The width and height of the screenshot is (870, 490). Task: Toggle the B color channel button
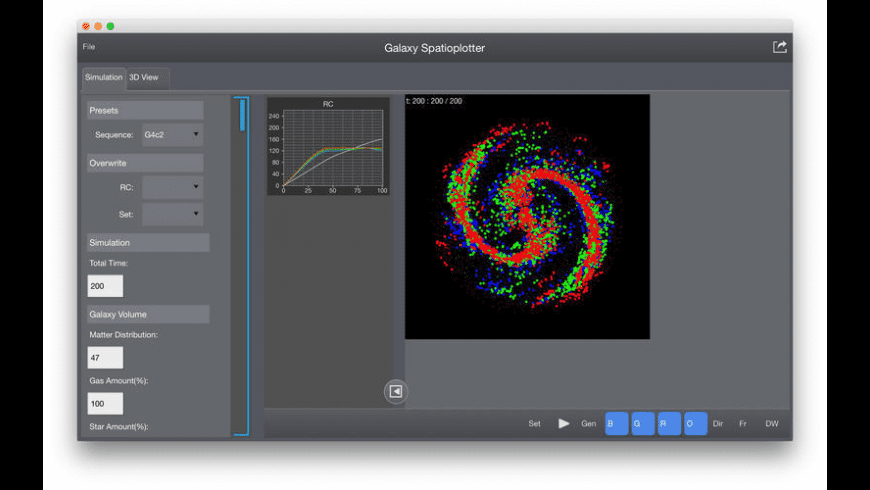pyautogui.click(x=616, y=423)
